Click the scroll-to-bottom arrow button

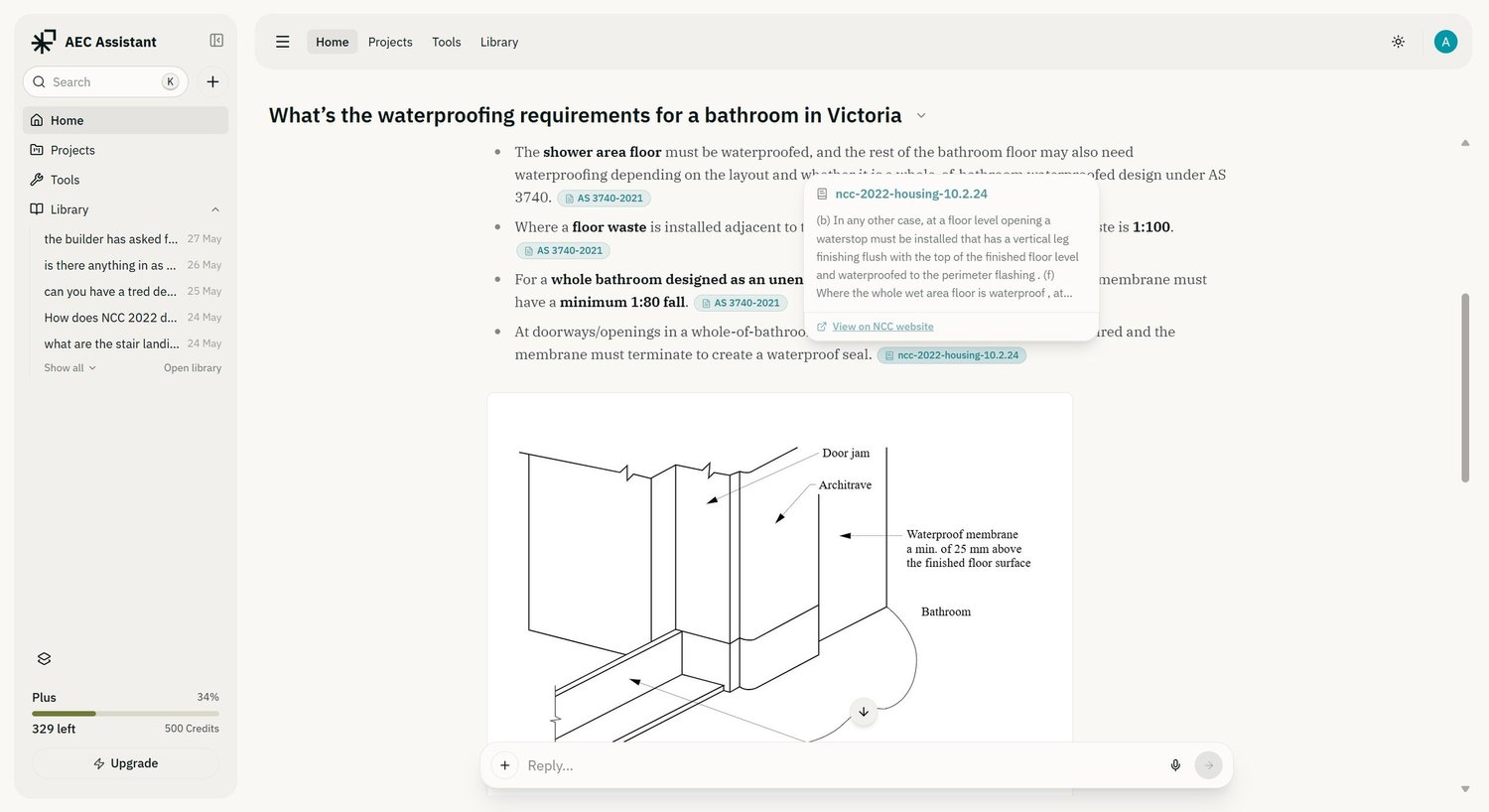(x=864, y=712)
